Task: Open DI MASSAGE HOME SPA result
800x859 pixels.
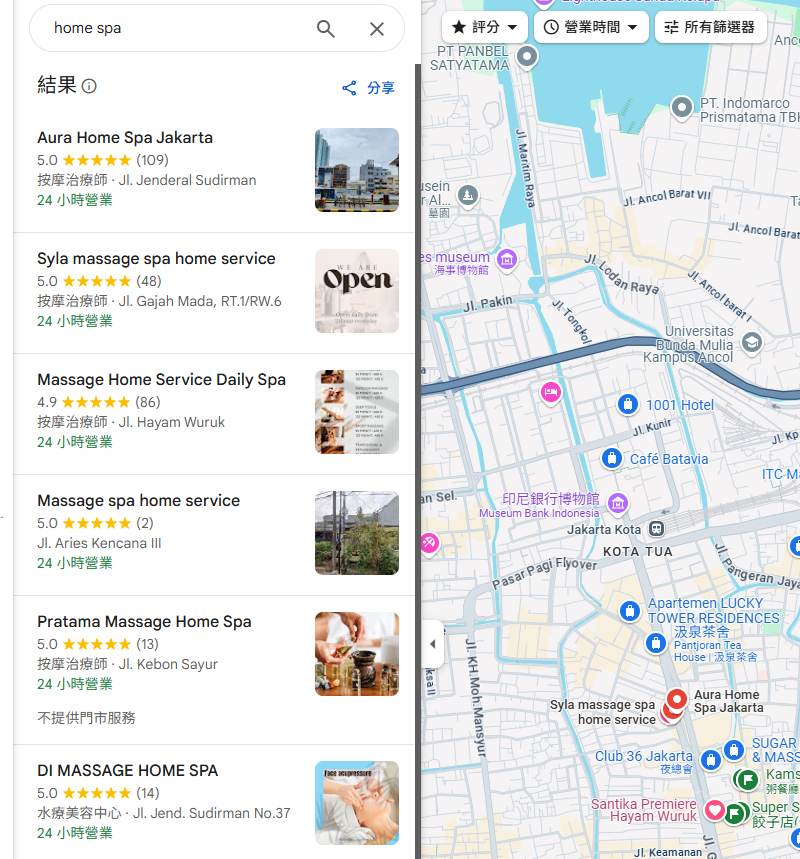Action: pyautogui.click(x=214, y=802)
